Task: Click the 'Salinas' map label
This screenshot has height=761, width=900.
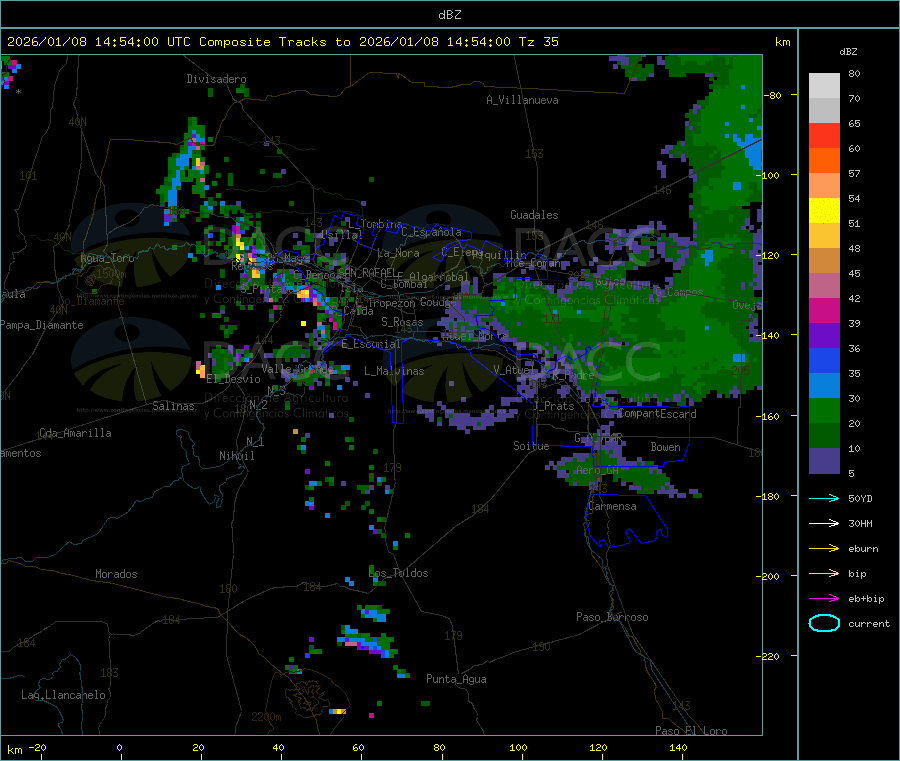Action: [x=173, y=406]
